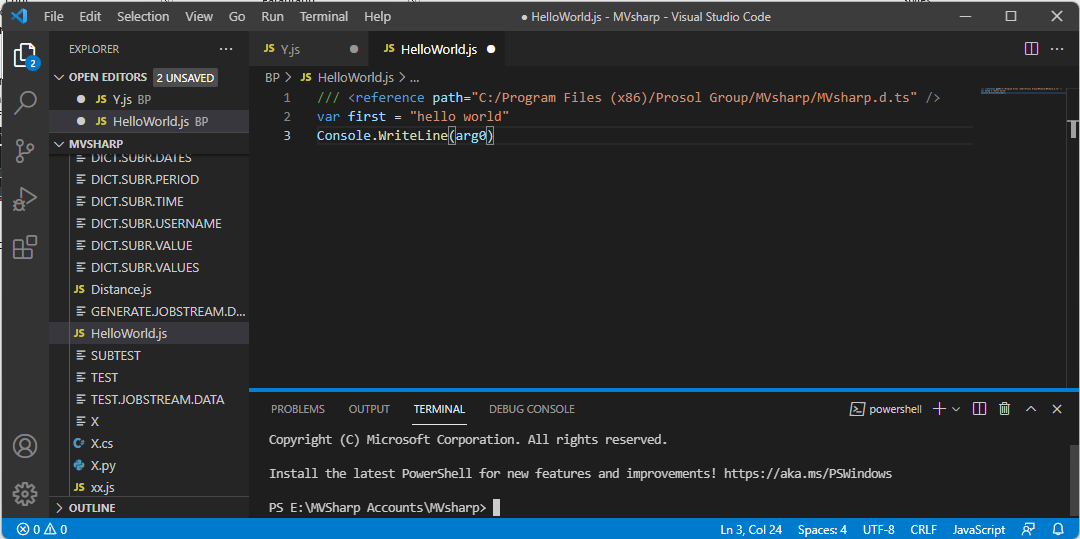Open the Selection menu

pyautogui.click(x=143, y=17)
